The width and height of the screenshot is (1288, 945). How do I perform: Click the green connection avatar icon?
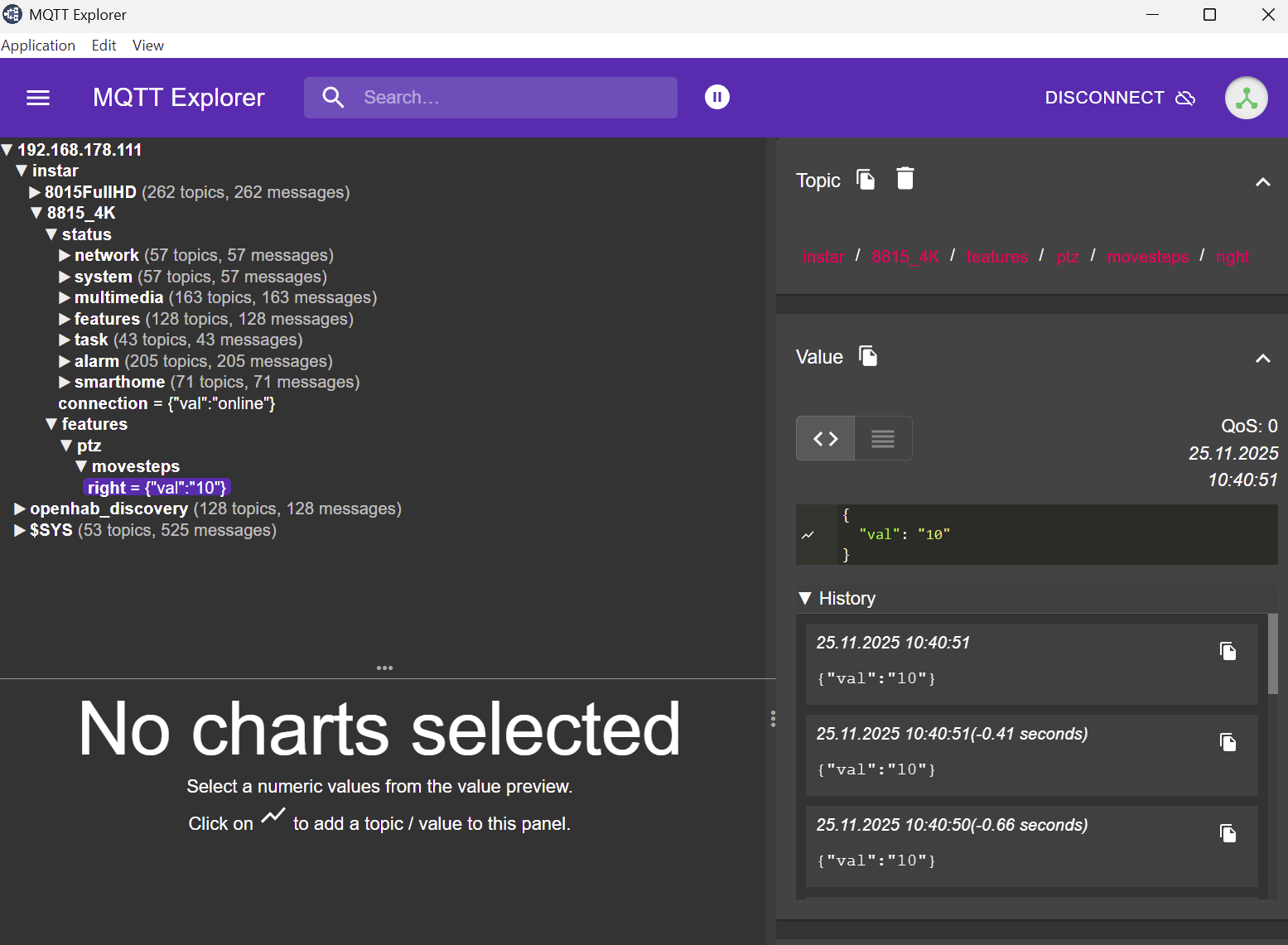(x=1246, y=98)
